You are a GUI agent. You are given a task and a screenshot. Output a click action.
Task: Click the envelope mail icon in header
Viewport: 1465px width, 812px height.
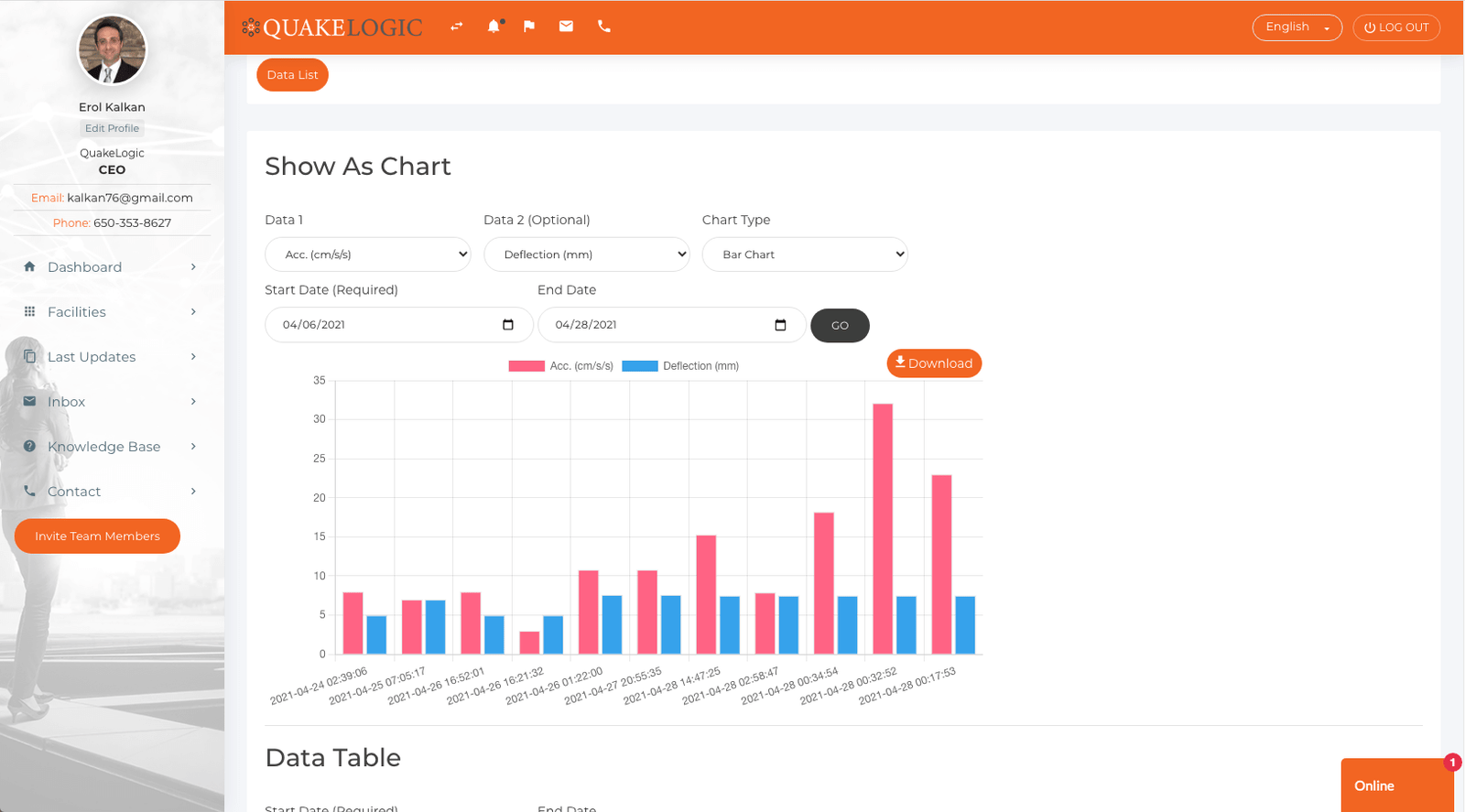(x=566, y=27)
